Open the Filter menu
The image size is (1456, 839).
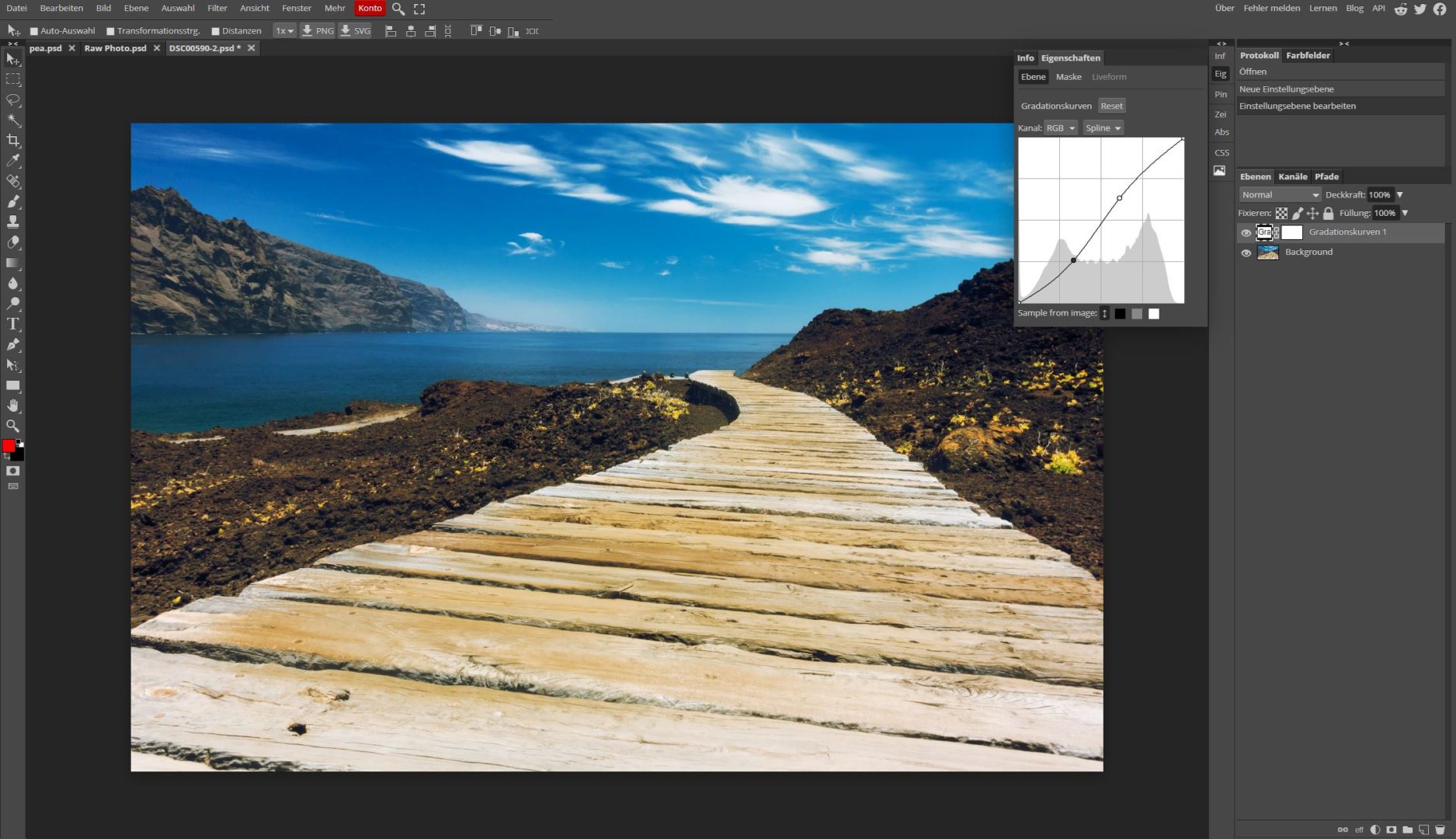click(217, 8)
